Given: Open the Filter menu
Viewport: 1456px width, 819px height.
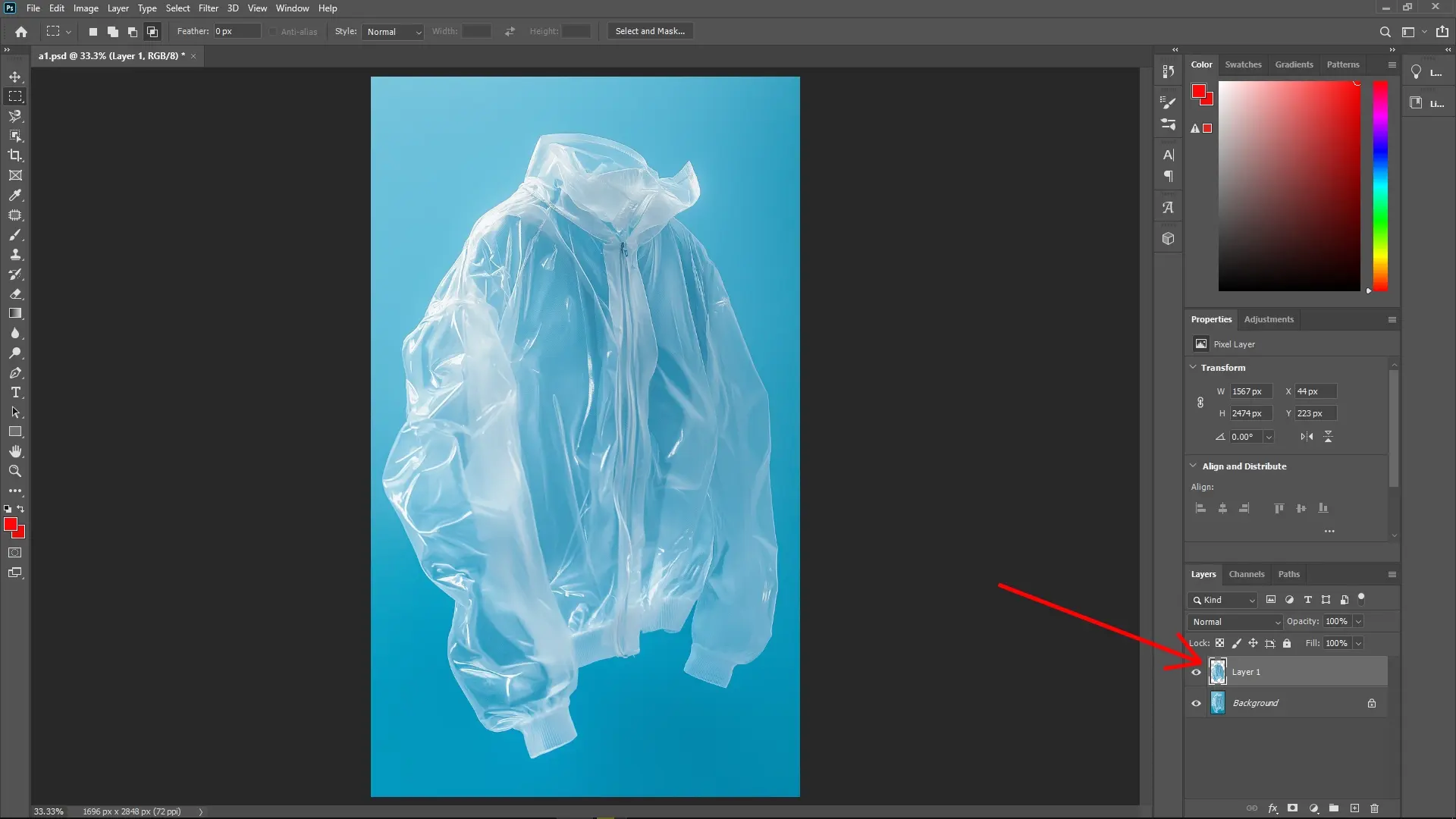Looking at the screenshot, I should click(x=209, y=8).
